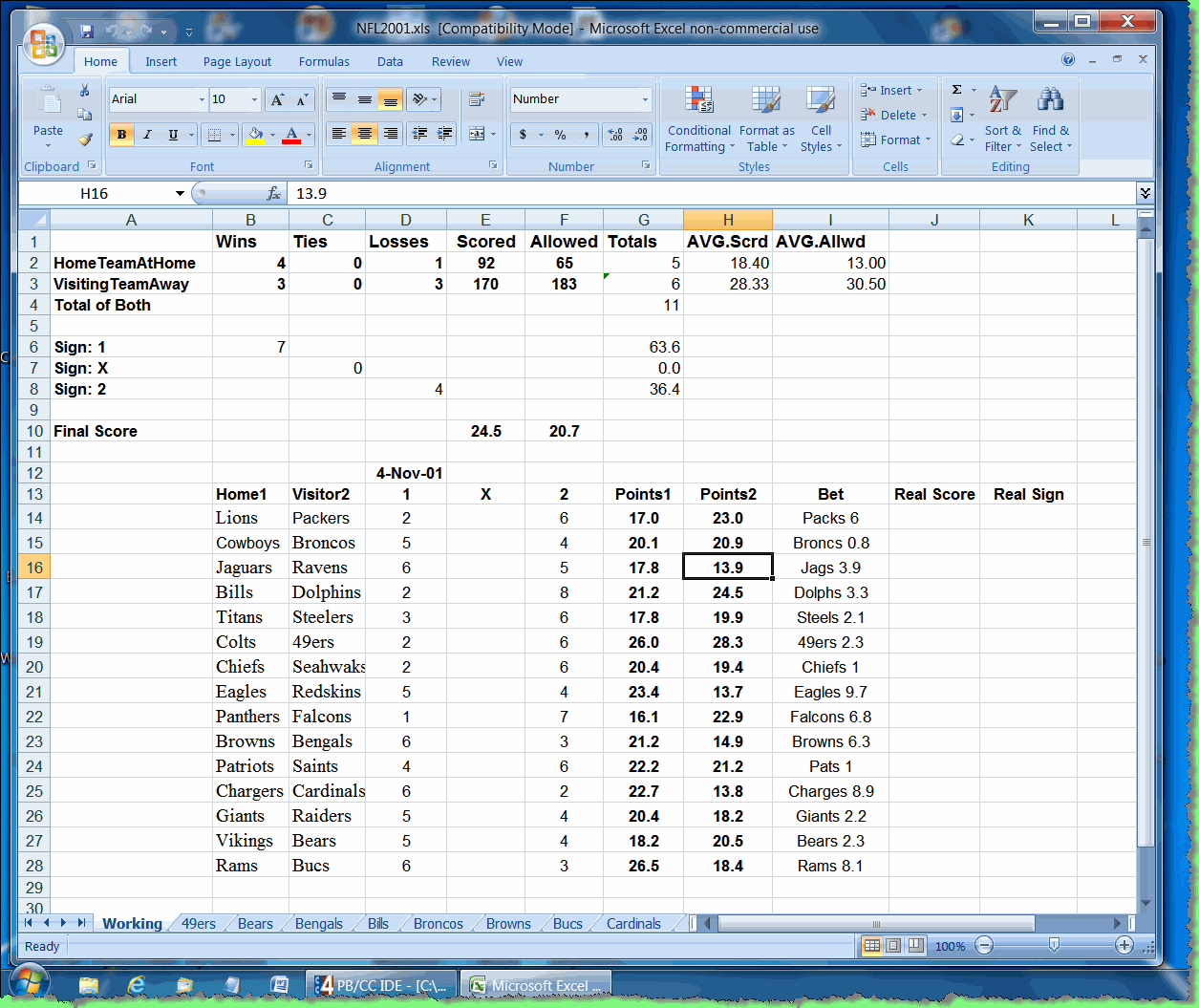Image resolution: width=1199 pixels, height=1008 pixels.
Task: Open Internet Explorer from the taskbar
Action: (x=137, y=985)
